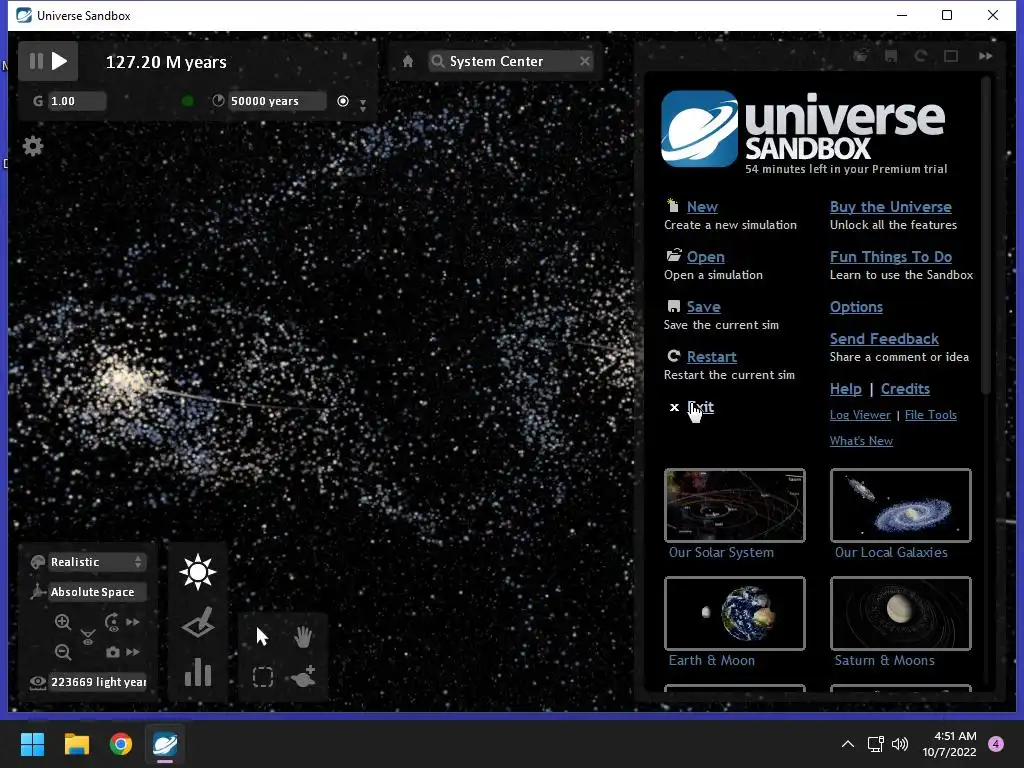Image resolution: width=1024 pixels, height=768 pixels.
Task: Click the open folder icon in panel header
Action: (861, 56)
